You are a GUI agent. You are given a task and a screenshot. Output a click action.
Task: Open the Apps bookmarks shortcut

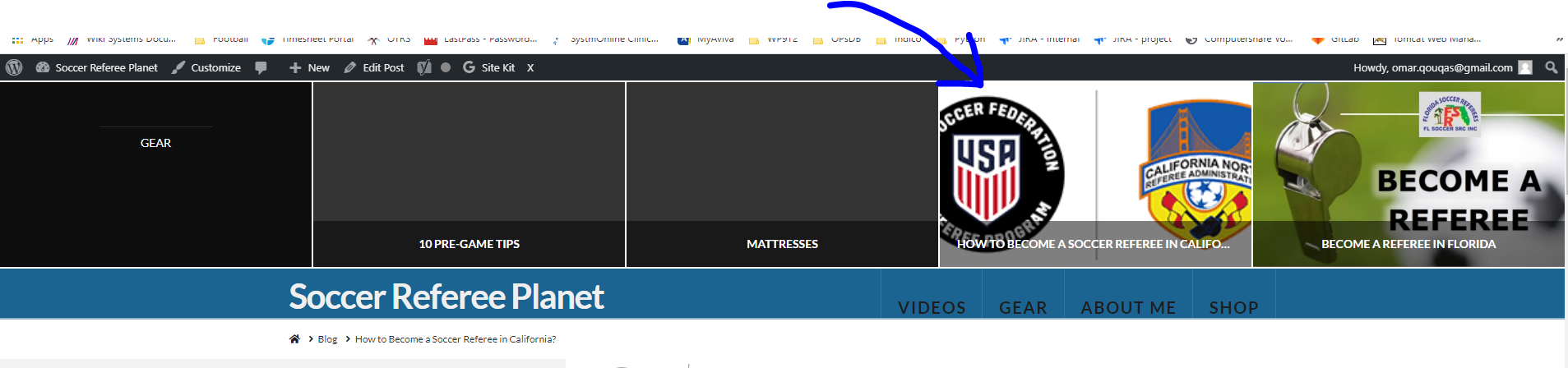tap(33, 39)
